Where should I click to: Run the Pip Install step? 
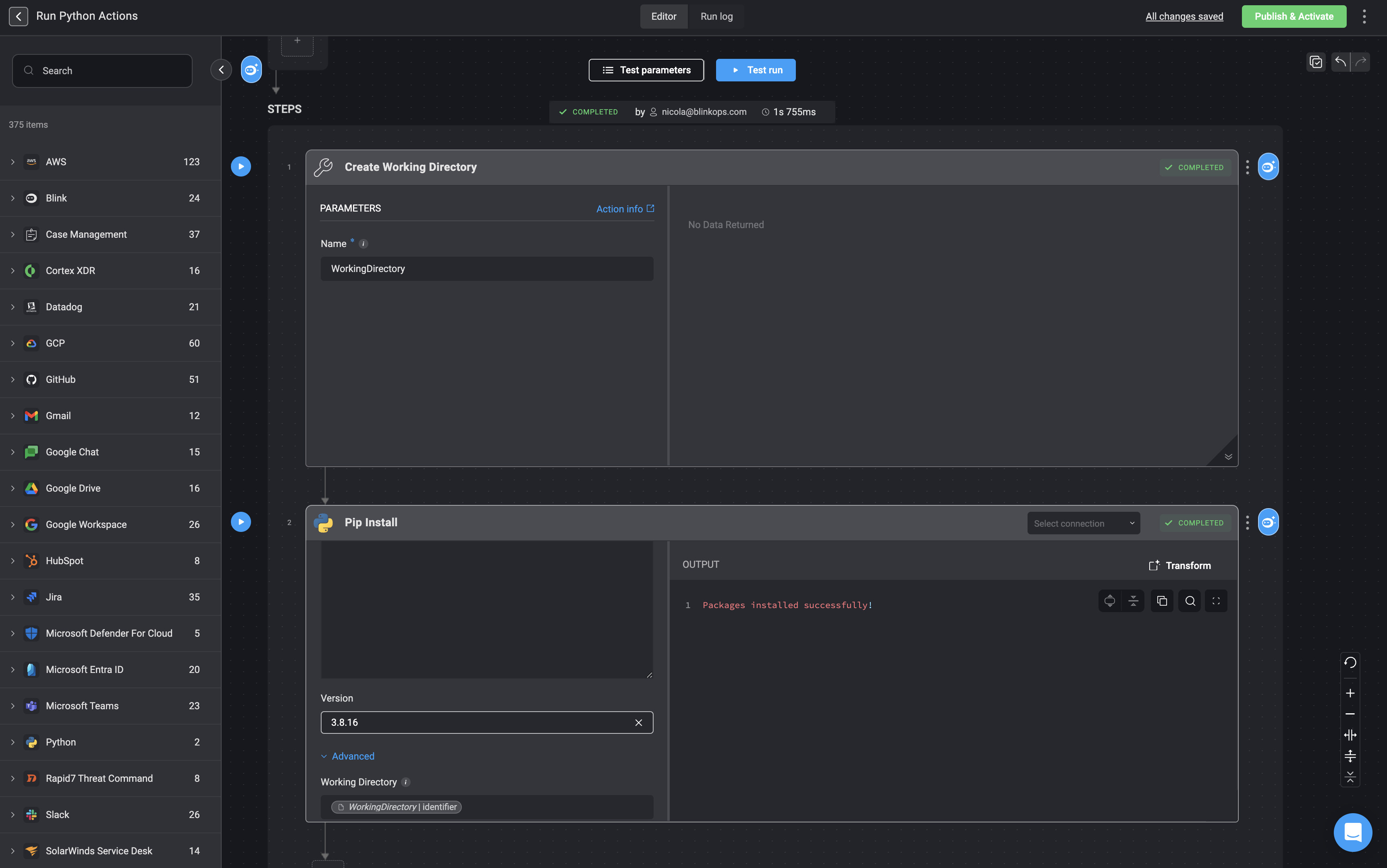(x=241, y=522)
